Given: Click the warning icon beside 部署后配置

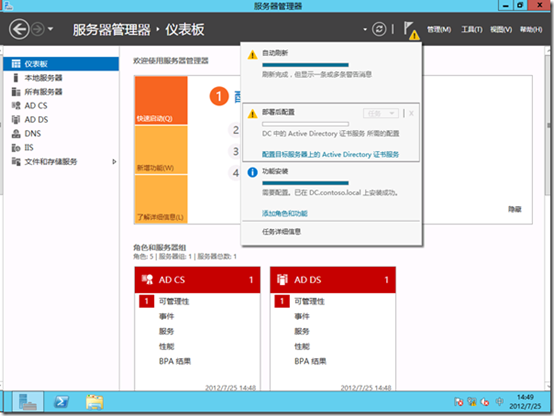Looking at the screenshot, I should pyautogui.click(x=252, y=114).
